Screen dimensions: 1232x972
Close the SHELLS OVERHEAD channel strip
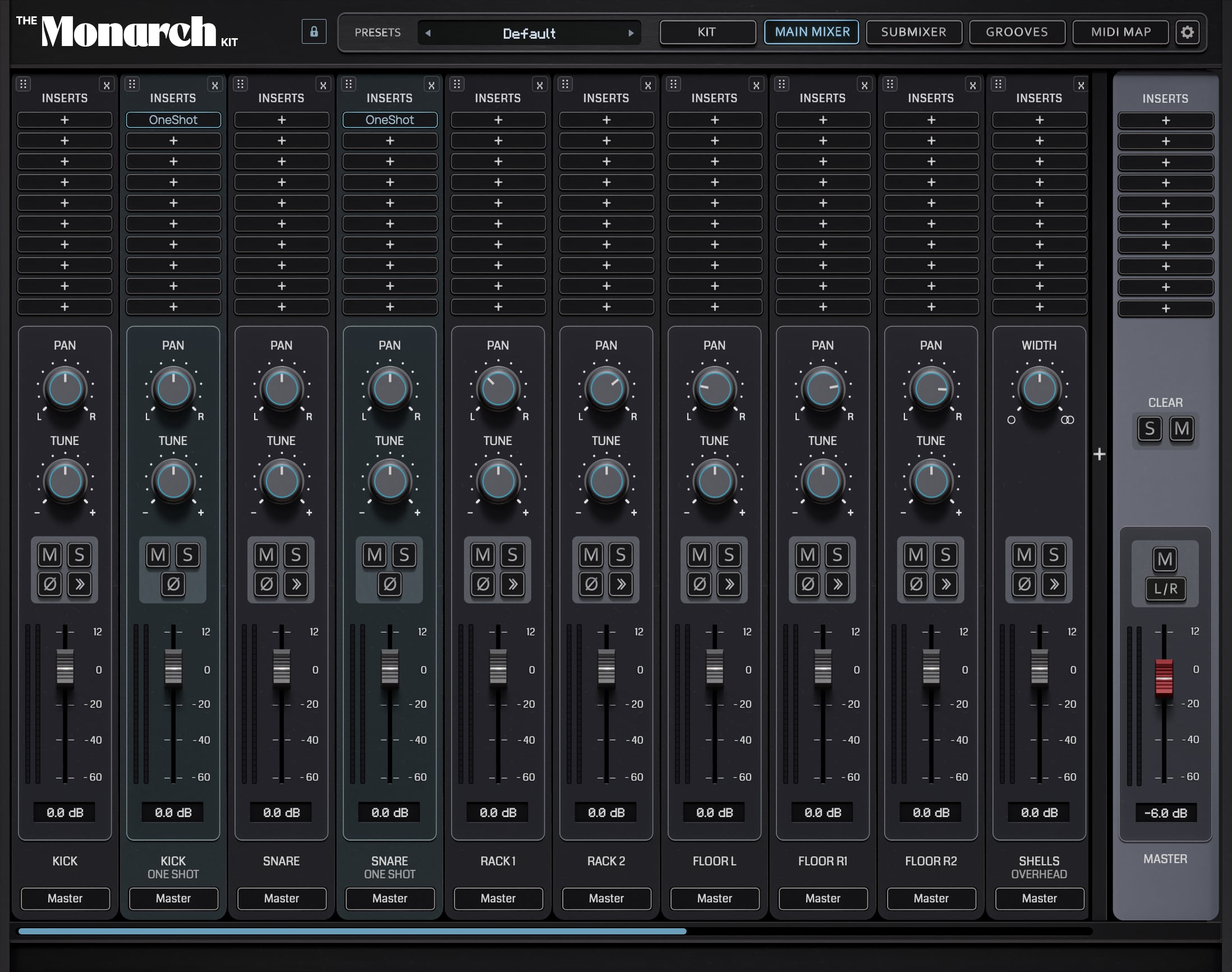(1081, 85)
